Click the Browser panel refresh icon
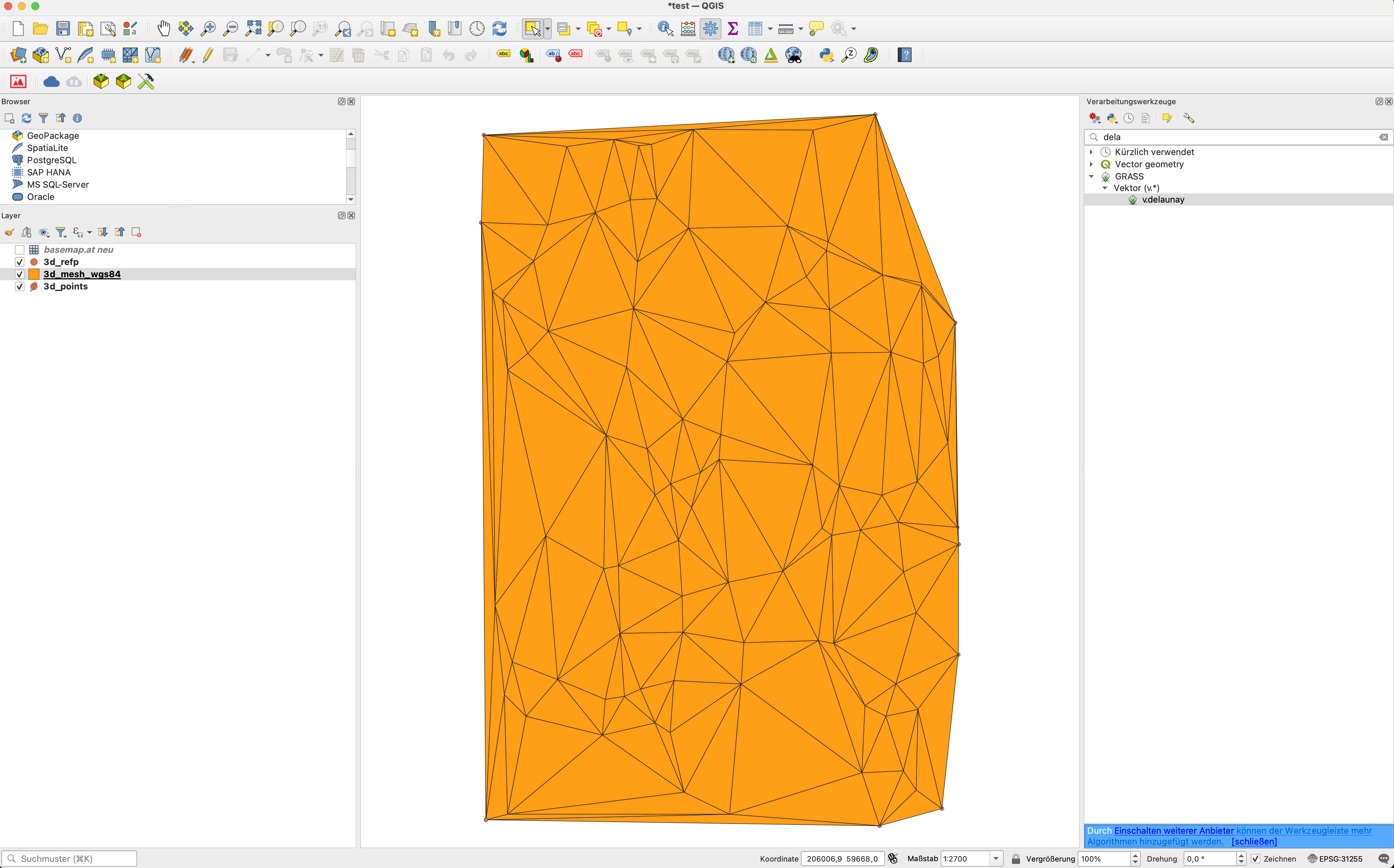Image resolution: width=1394 pixels, height=868 pixels. (26, 118)
